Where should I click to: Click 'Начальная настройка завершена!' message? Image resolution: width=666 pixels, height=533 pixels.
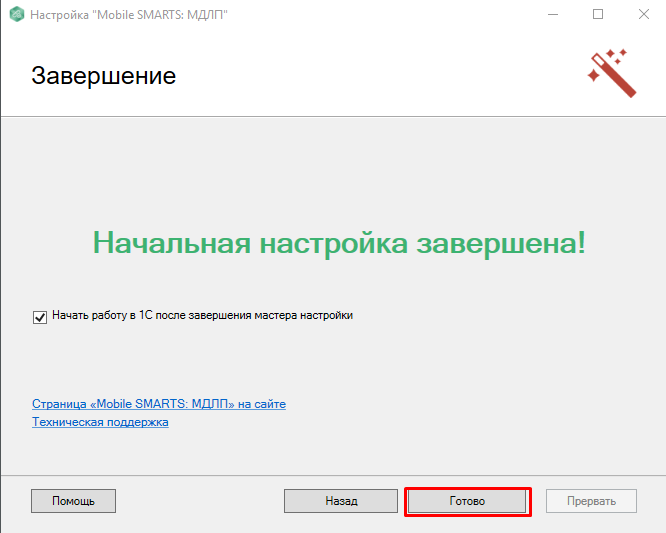click(339, 243)
